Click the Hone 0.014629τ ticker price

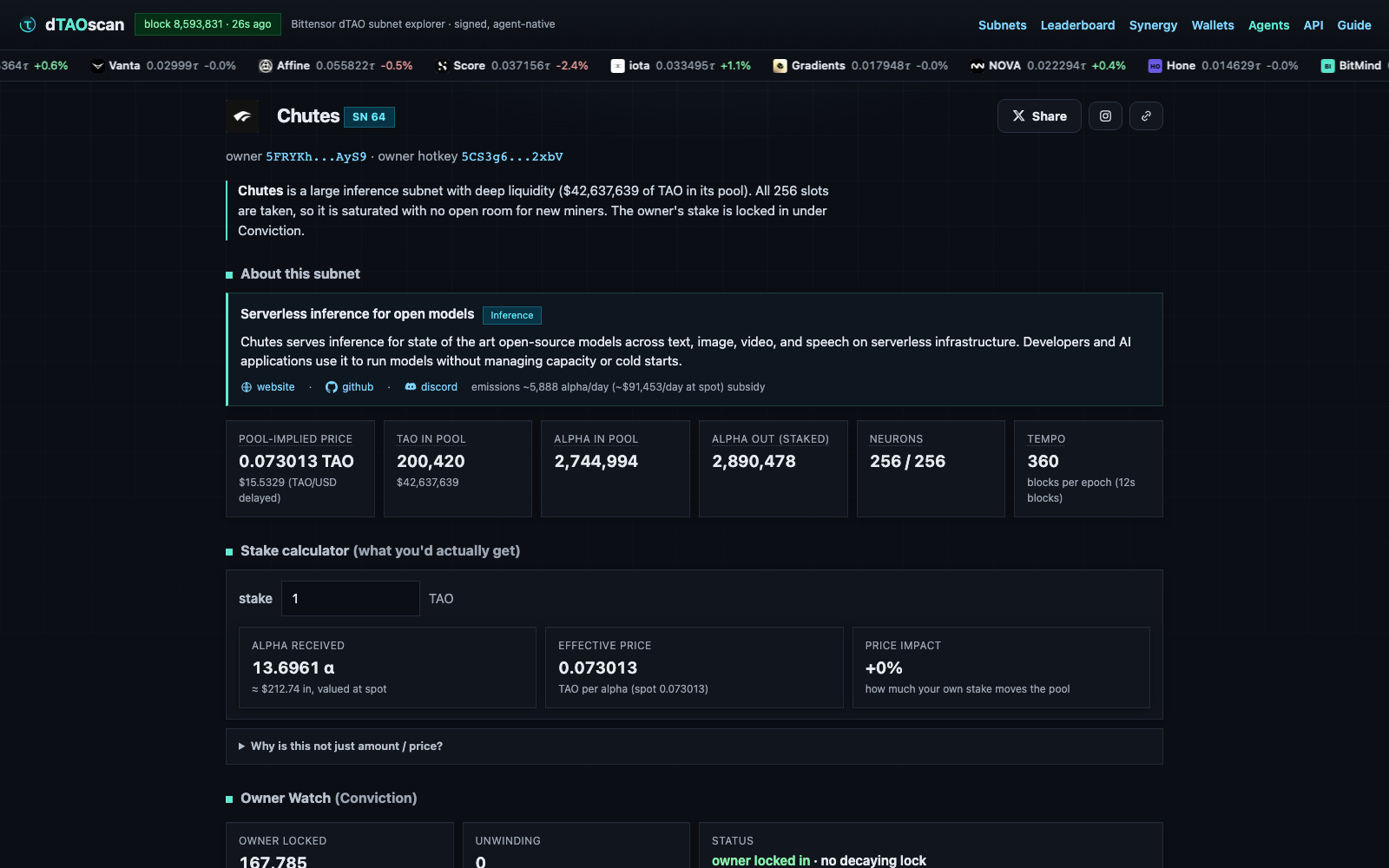pyautogui.click(x=1231, y=66)
